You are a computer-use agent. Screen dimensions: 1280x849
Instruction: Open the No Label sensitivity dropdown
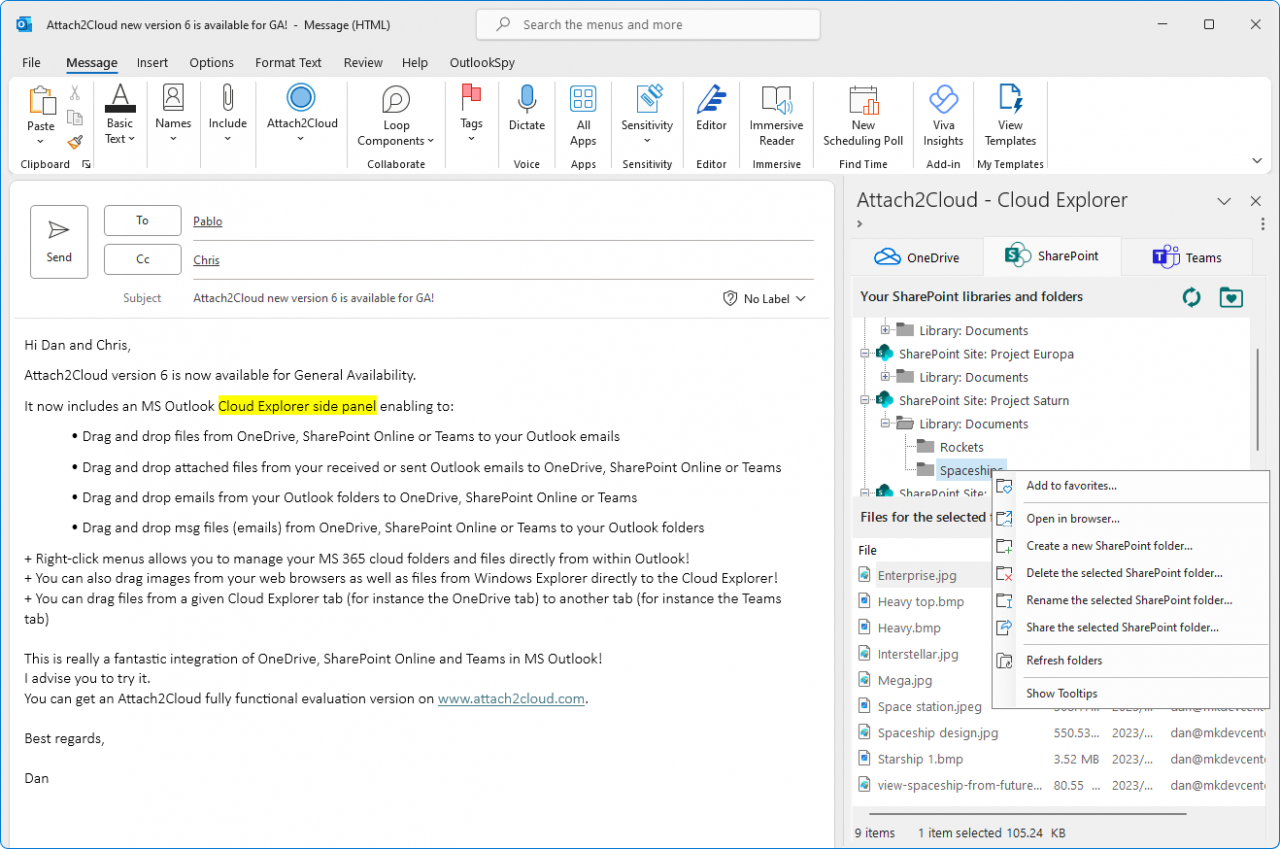(x=764, y=298)
